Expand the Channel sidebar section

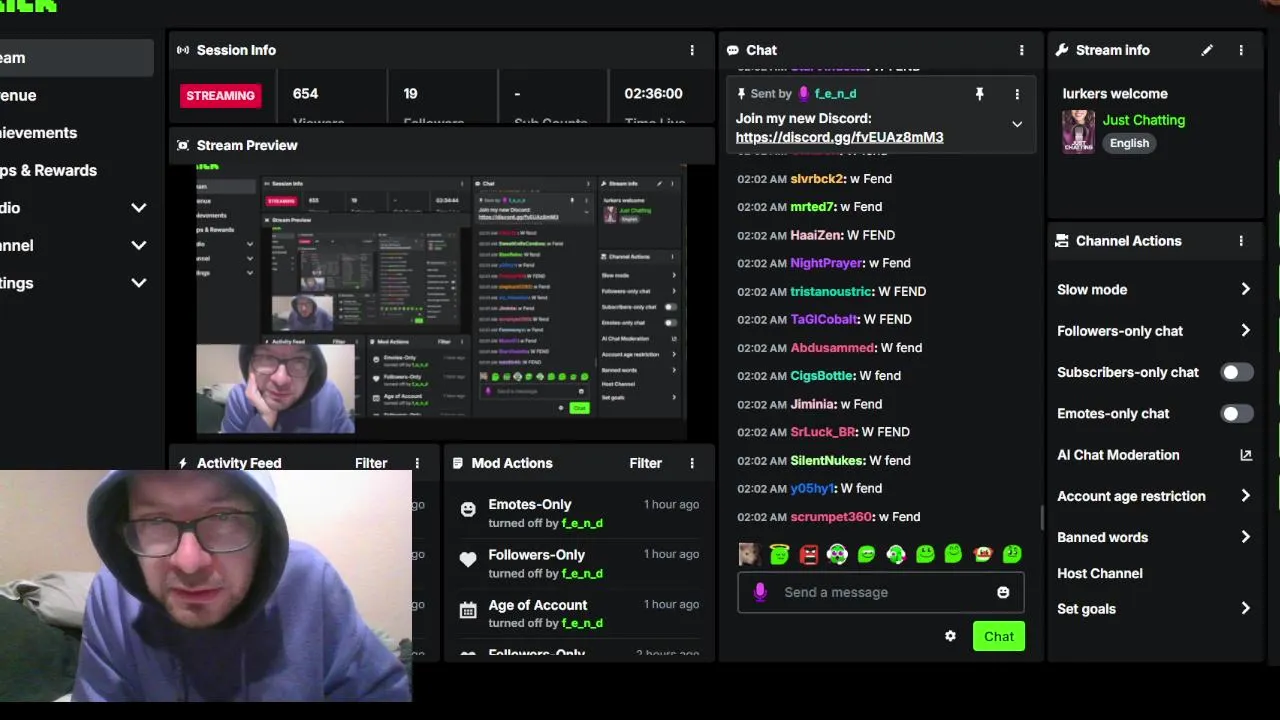[x=139, y=245]
